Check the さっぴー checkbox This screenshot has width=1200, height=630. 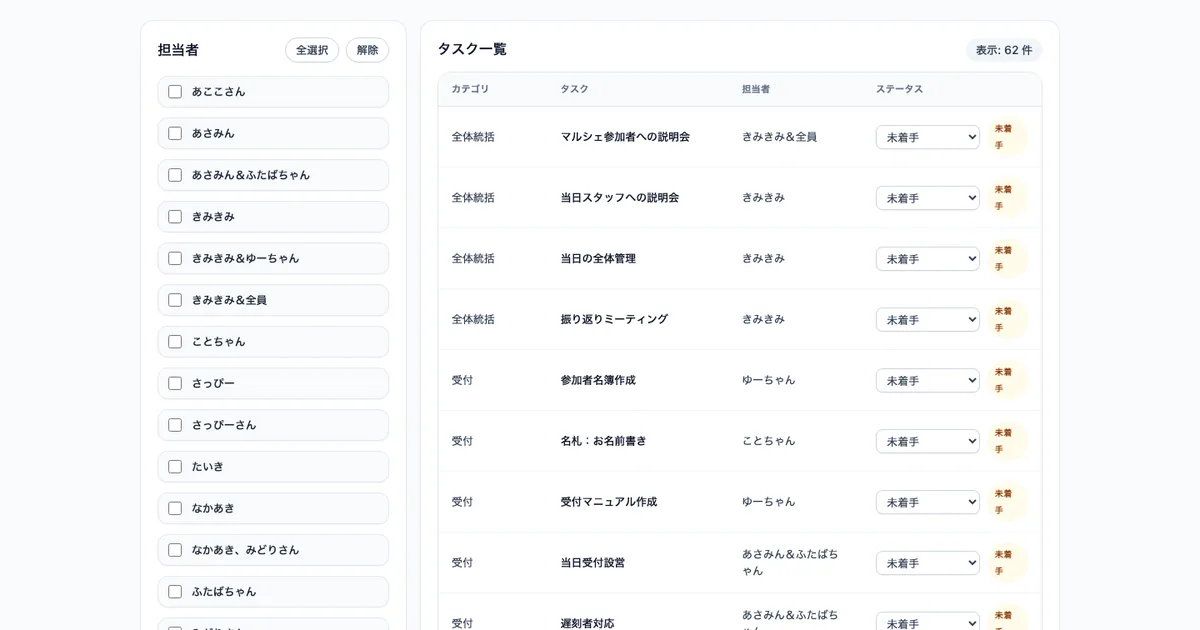pos(174,383)
